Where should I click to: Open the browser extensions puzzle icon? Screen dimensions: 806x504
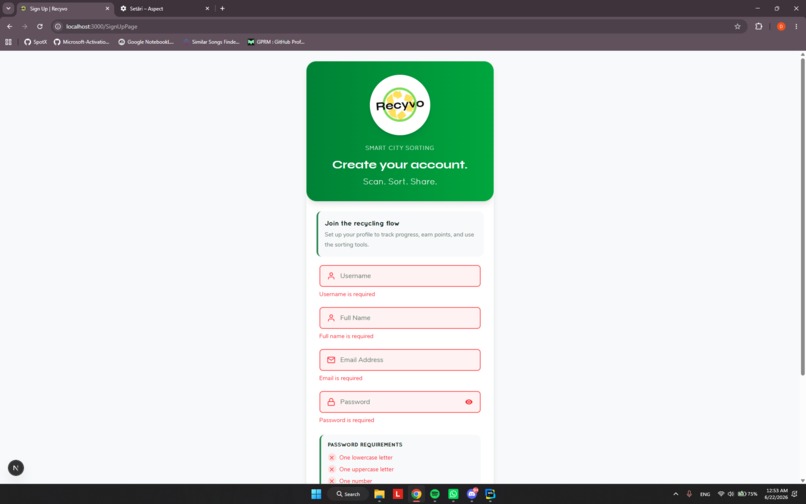[x=759, y=26]
